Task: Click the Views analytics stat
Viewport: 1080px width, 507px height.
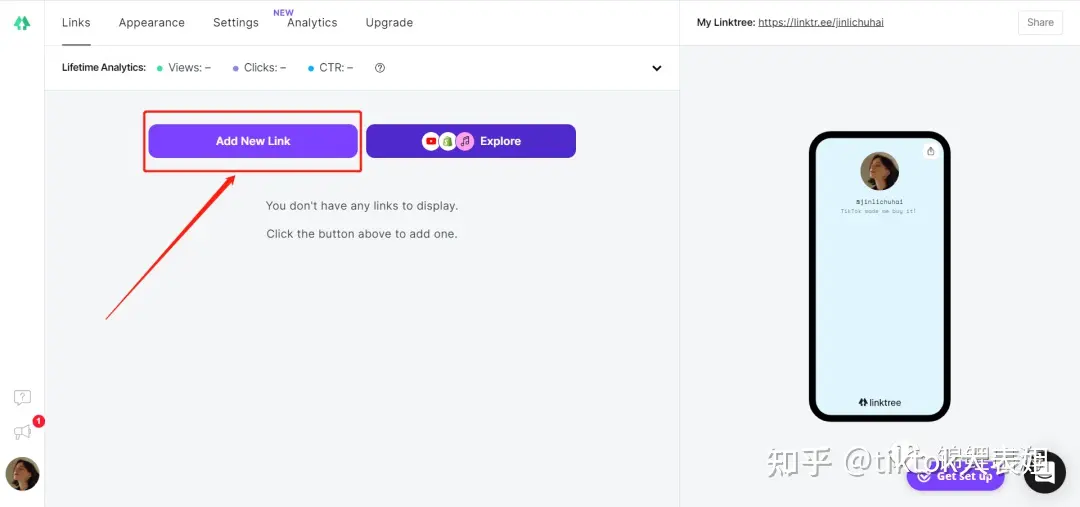Action: [x=184, y=68]
